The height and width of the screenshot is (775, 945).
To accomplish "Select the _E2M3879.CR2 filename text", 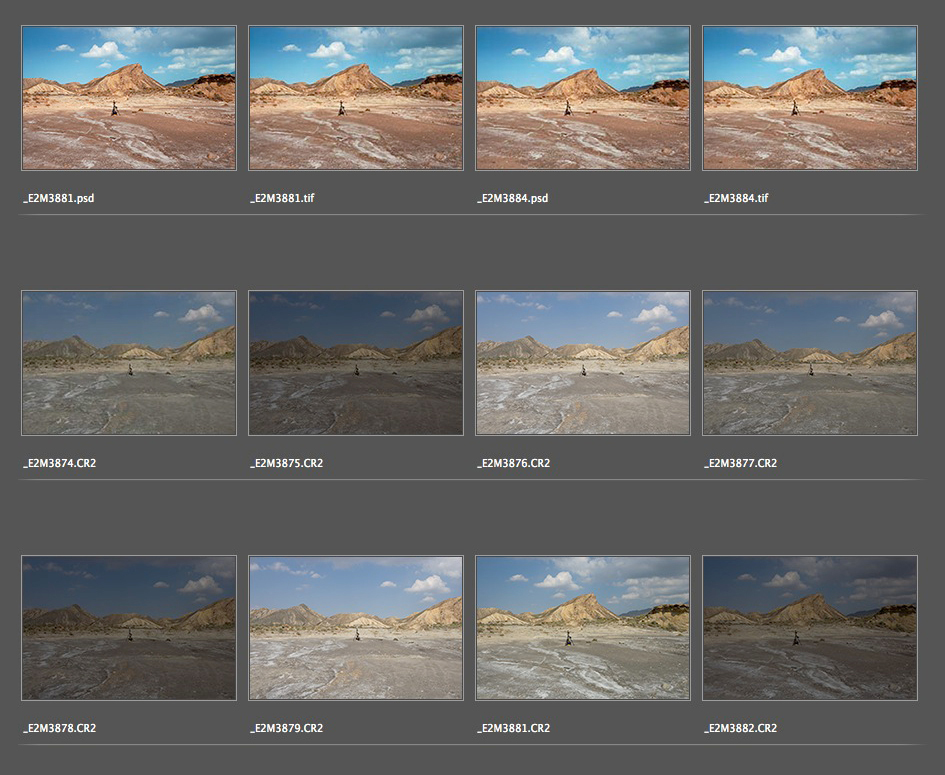I will tap(287, 728).
